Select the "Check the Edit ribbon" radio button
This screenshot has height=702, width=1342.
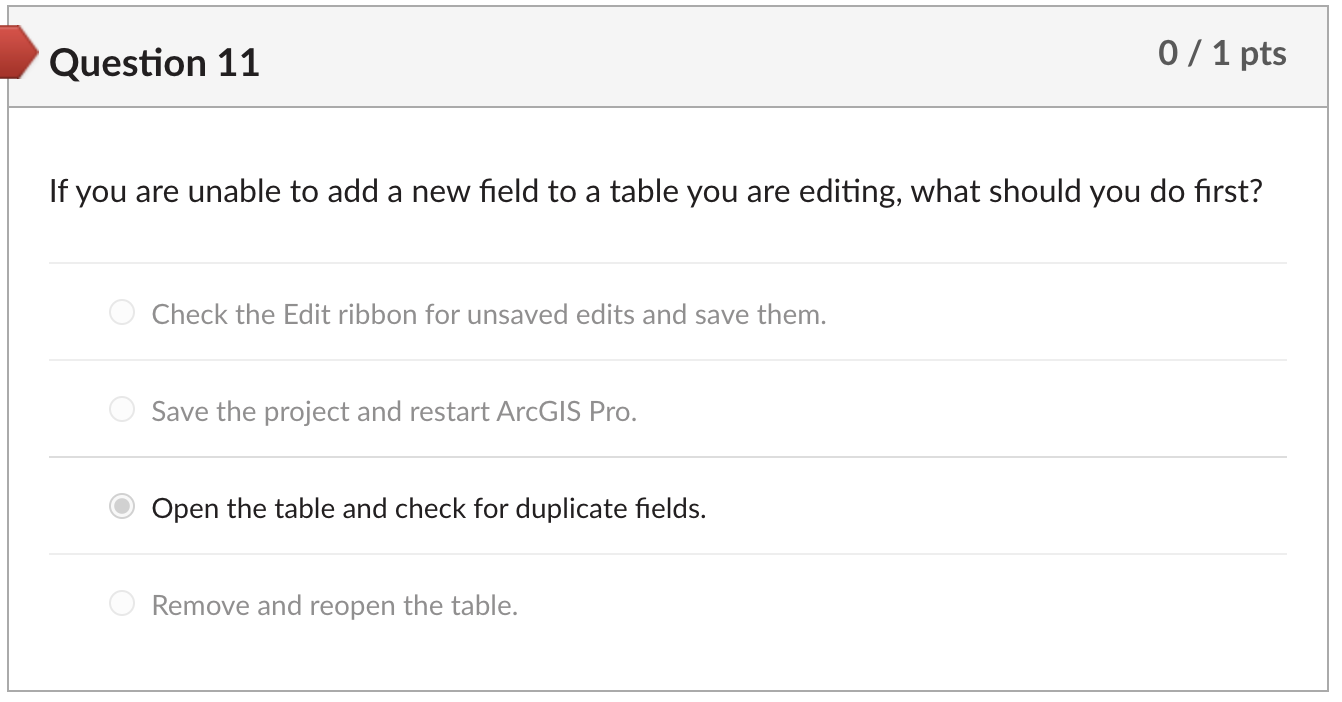[122, 314]
